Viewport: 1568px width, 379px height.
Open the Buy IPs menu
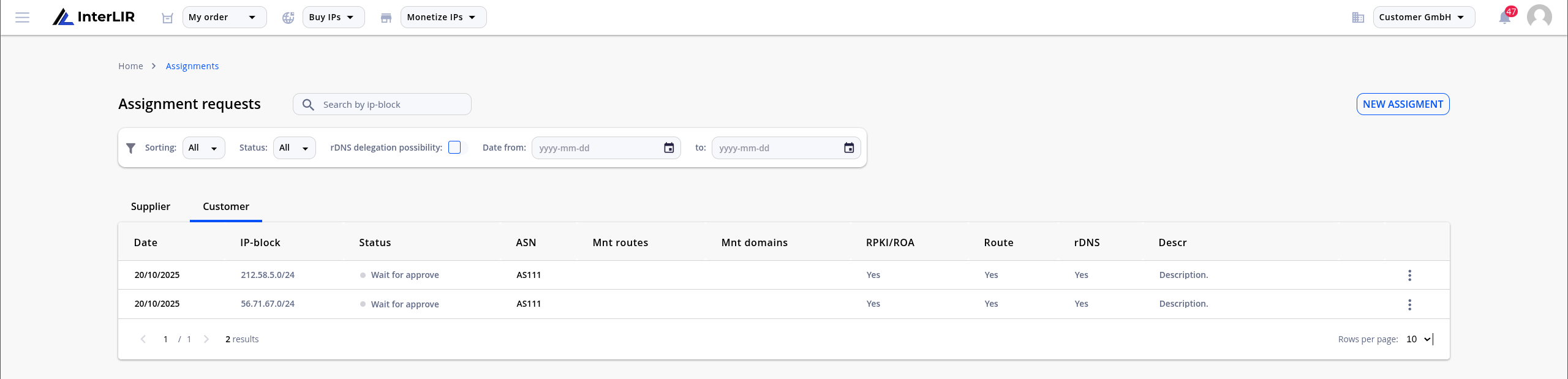pos(333,17)
